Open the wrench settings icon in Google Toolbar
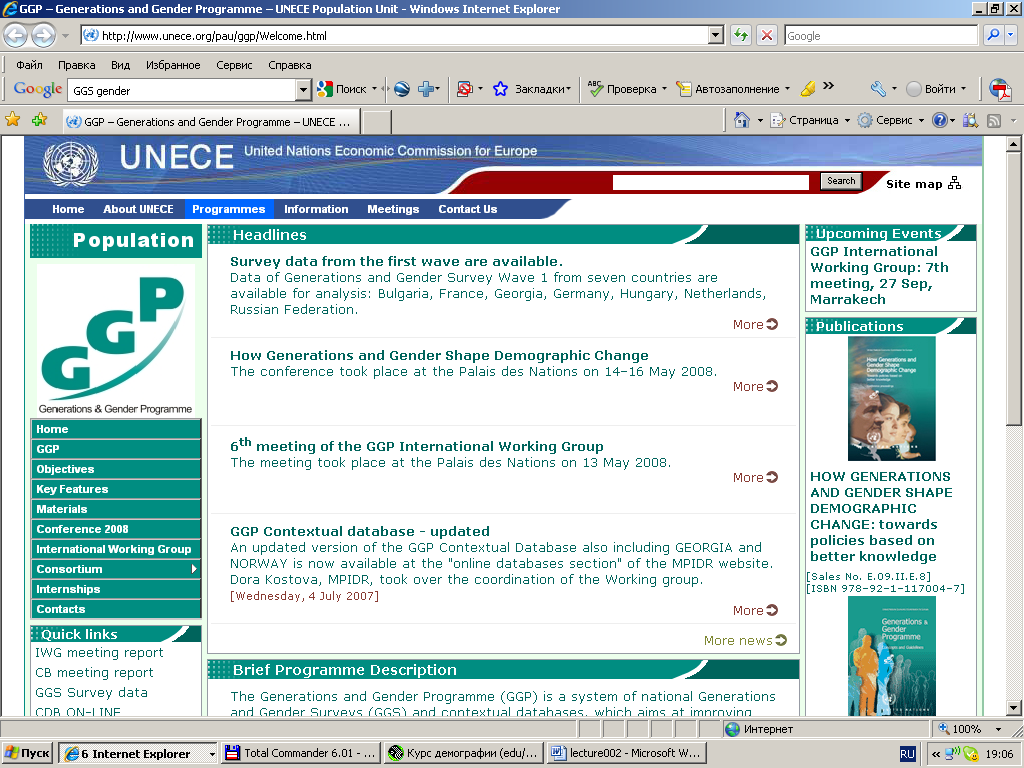 point(878,89)
